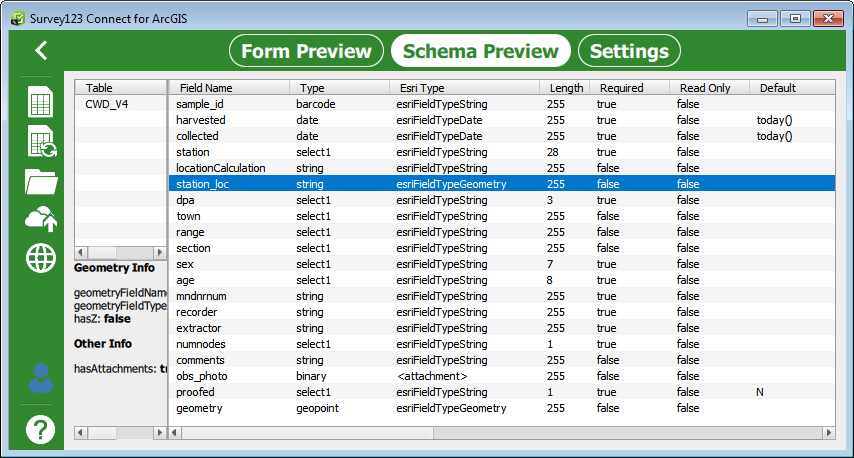Select the recorder field row
Image resolution: width=854 pixels, height=458 pixels.
click(502, 312)
